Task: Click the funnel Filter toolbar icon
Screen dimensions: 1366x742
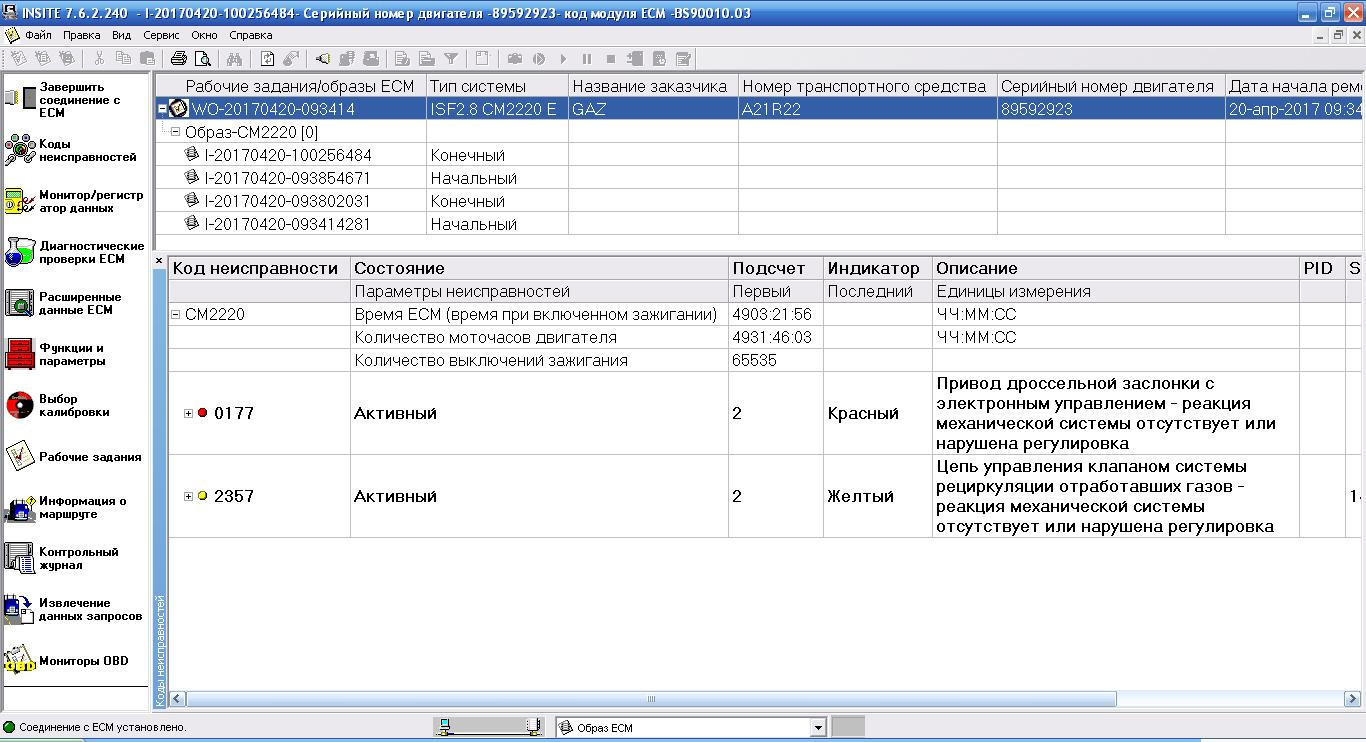Action: [451, 58]
